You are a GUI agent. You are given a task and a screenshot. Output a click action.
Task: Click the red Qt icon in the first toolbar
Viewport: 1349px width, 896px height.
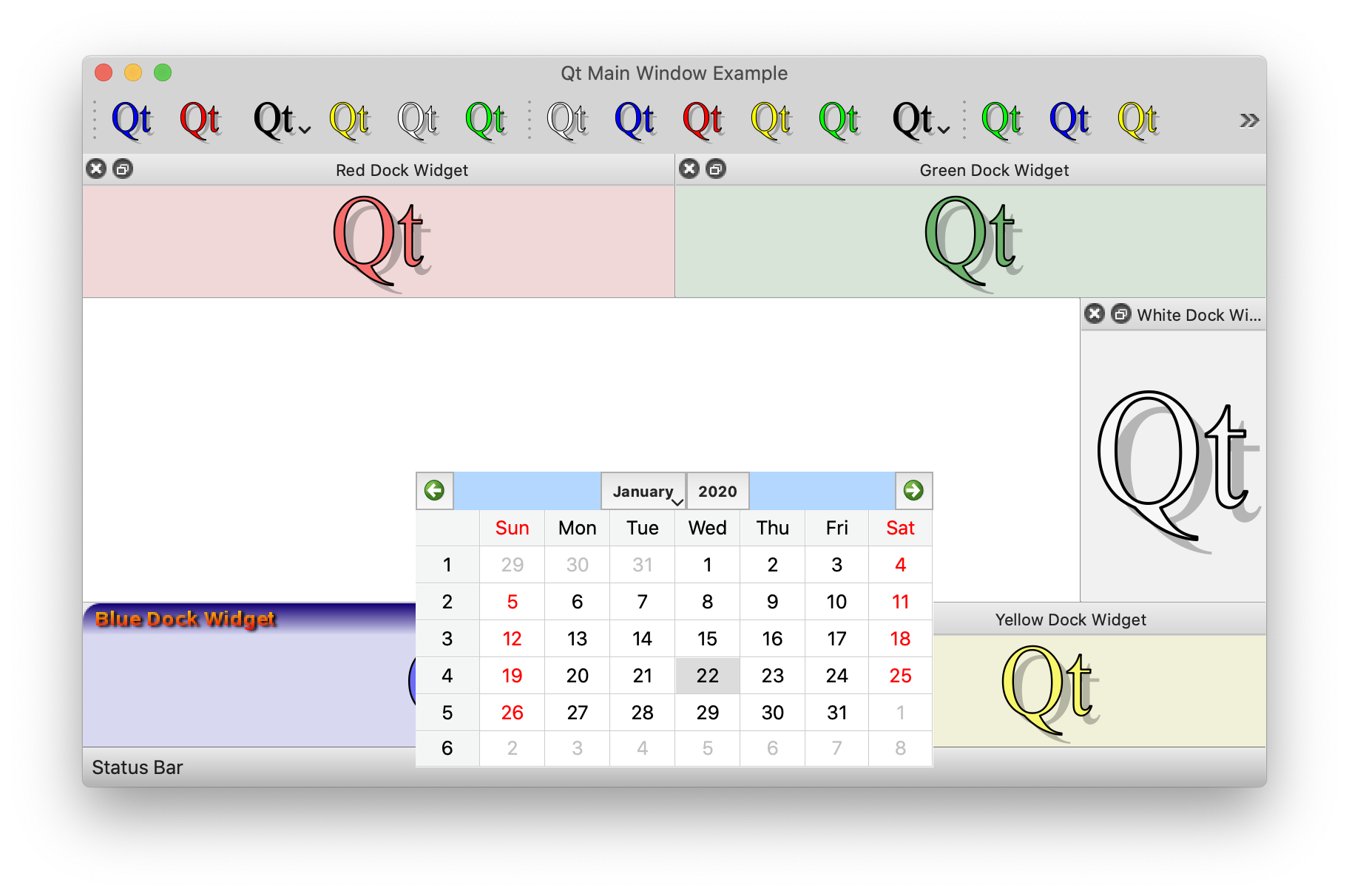pyautogui.click(x=200, y=120)
